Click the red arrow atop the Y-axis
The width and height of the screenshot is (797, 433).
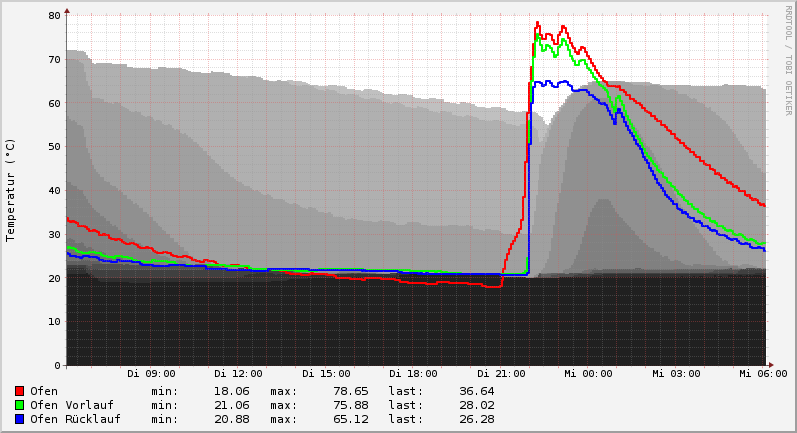67,11
